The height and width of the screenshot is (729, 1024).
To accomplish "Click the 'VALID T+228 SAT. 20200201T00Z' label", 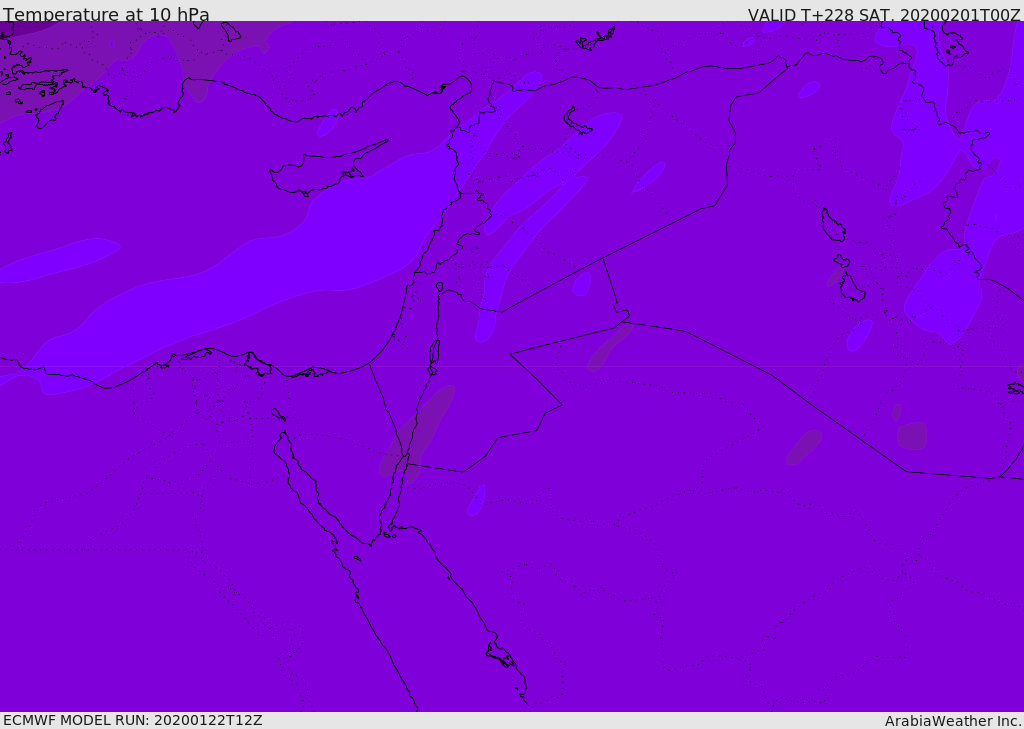I will 884,14.
